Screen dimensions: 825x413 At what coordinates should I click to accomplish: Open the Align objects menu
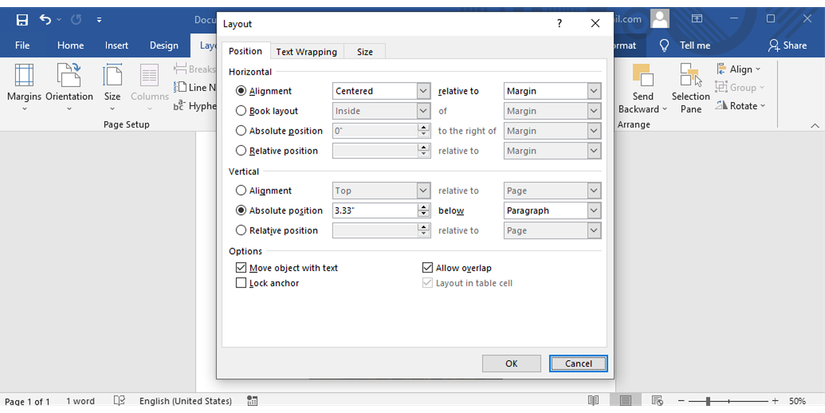(738, 69)
